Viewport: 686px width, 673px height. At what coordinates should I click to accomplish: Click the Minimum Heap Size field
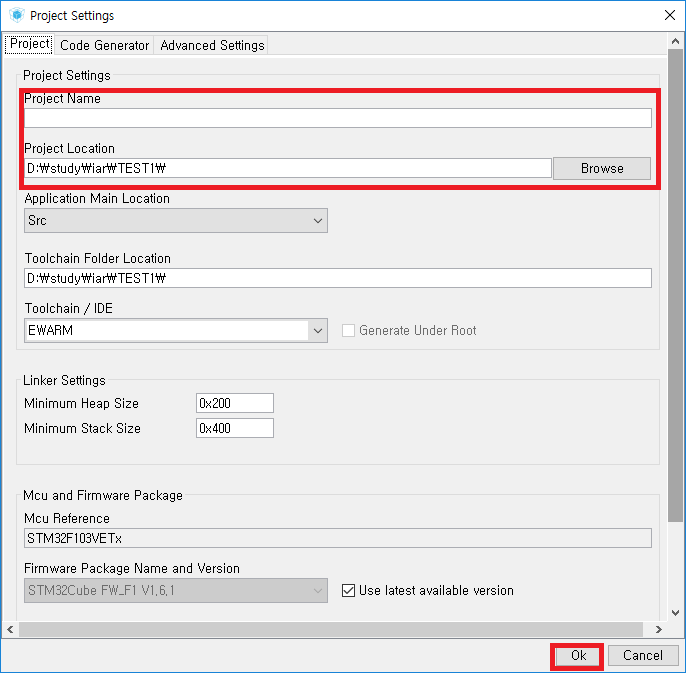235,403
